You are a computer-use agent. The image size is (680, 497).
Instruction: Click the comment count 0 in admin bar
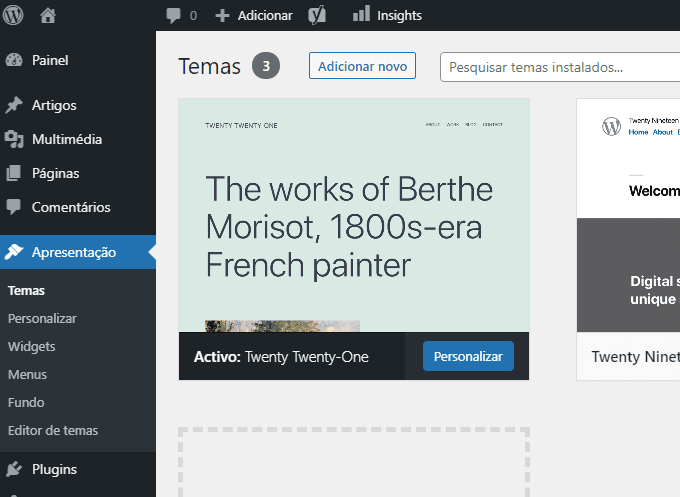(x=193, y=16)
